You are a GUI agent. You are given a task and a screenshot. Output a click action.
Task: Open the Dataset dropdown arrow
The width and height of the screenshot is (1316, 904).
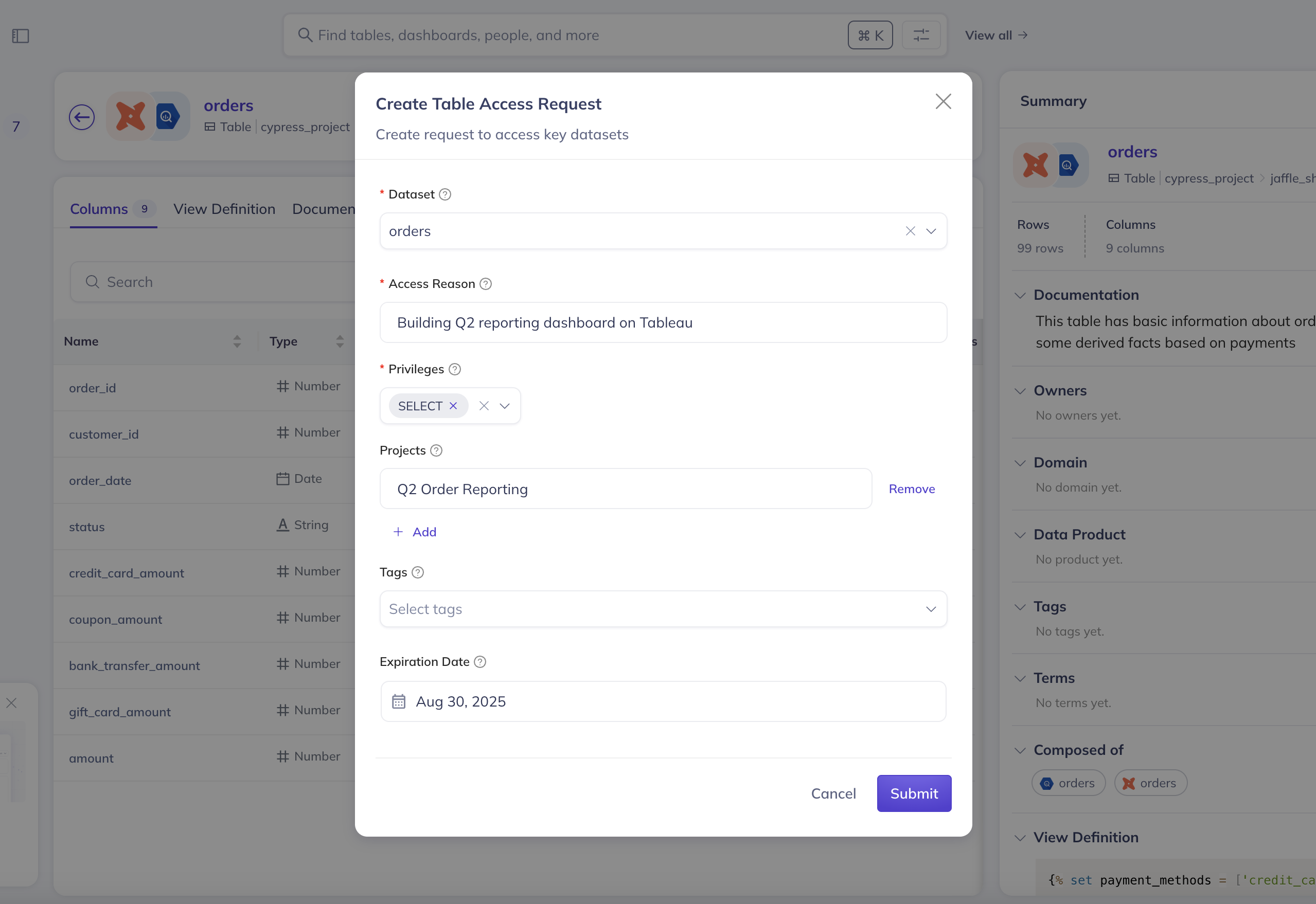pyautogui.click(x=931, y=231)
